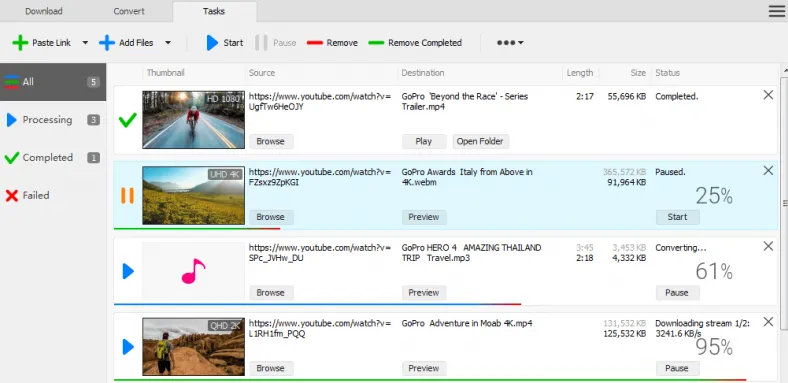Click the Size column header
This screenshot has width=788, height=383.
pyautogui.click(x=638, y=73)
